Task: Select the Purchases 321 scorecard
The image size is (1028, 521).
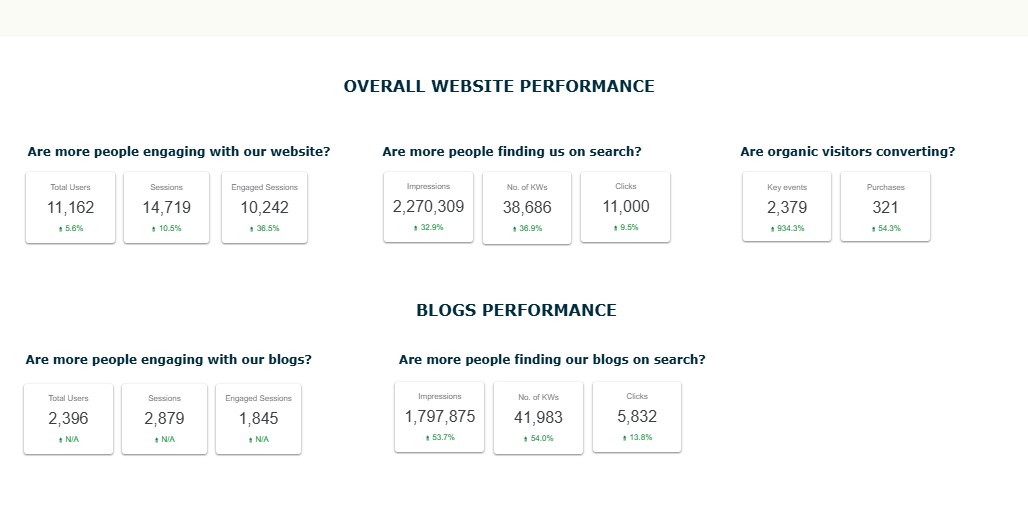Action: [x=885, y=206]
